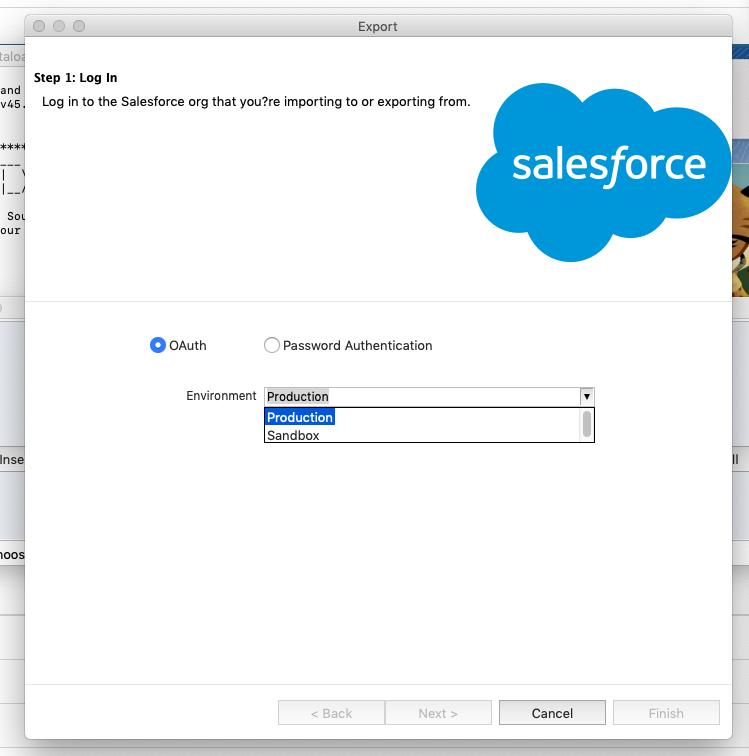The image size is (749, 756).
Task: Close the Export dialog window
Action: pos(39,26)
